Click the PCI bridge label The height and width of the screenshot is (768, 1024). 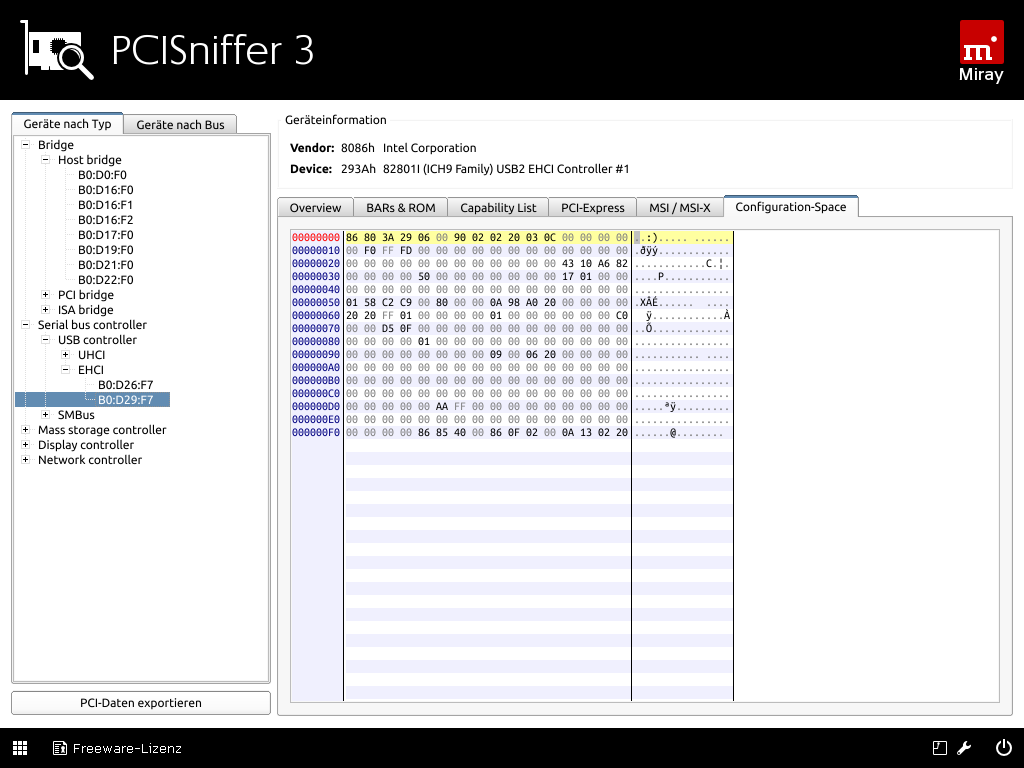[x=86, y=295]
